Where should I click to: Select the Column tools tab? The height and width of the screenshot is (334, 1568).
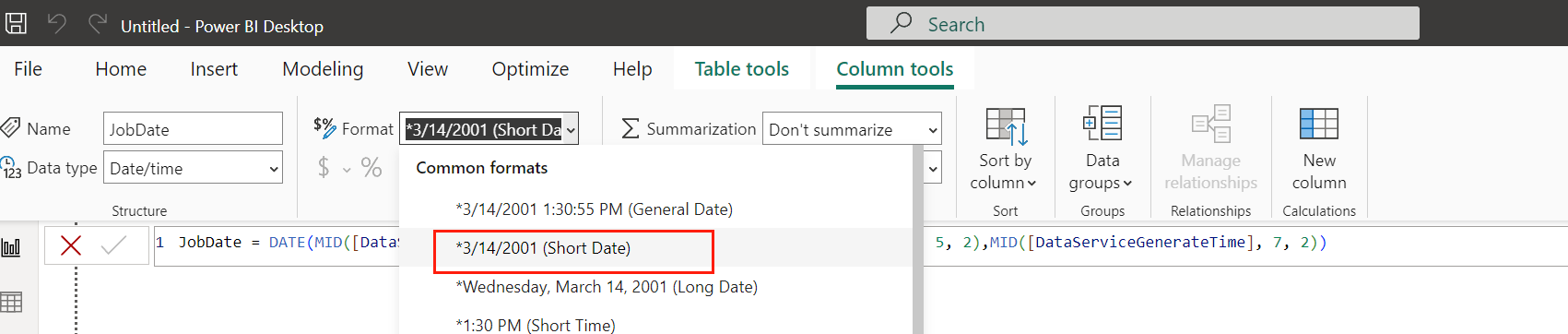[x=895, y=69]
